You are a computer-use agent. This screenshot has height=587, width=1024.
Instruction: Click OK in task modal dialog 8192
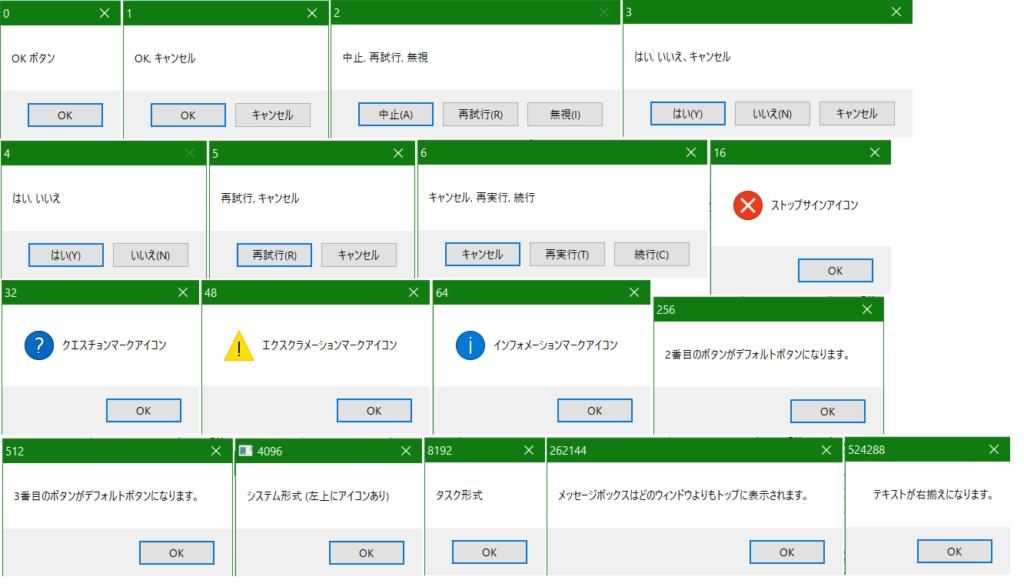[489, 552]
